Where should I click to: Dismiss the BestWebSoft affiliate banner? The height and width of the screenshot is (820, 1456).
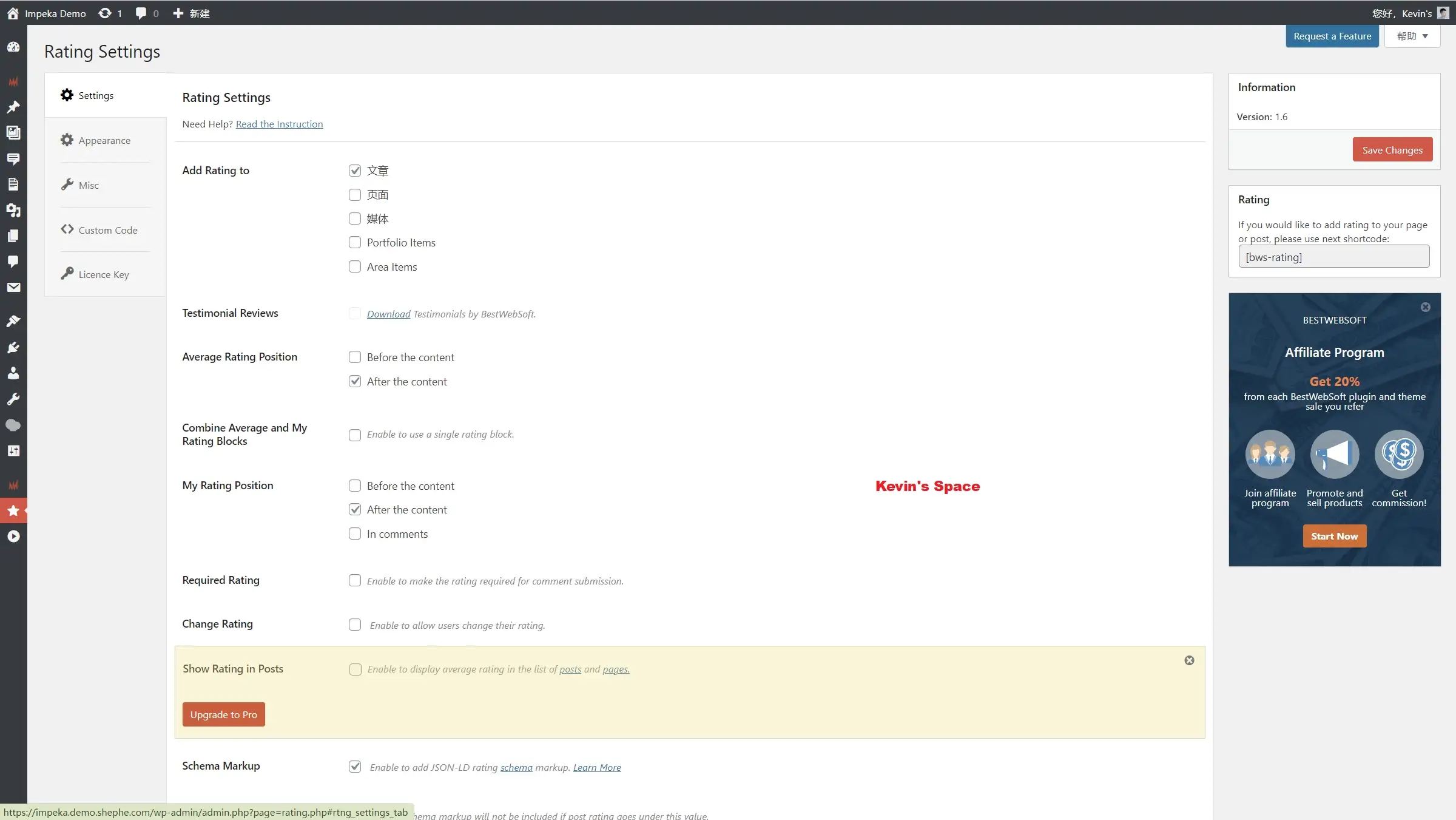pyautogui.click(x=1425, y=308)
